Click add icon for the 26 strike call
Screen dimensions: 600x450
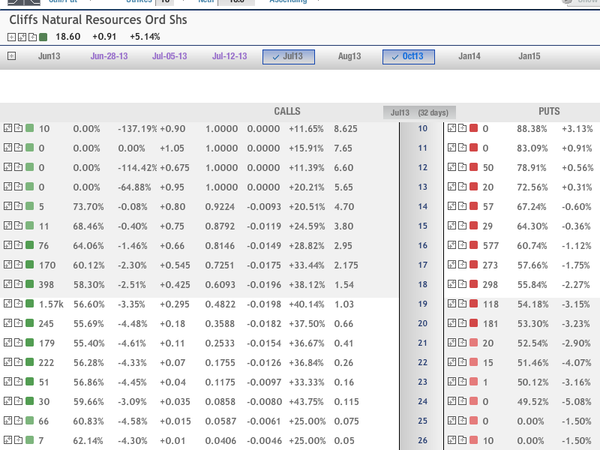18,440
